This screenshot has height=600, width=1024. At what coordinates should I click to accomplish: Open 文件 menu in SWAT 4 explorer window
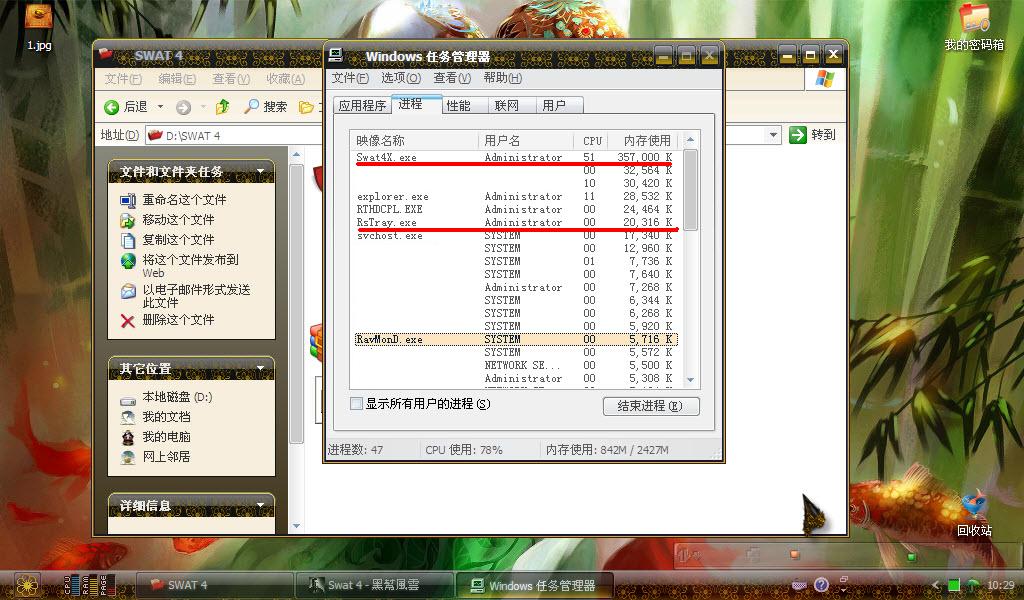pyautogui.click(x=123, y=79)
